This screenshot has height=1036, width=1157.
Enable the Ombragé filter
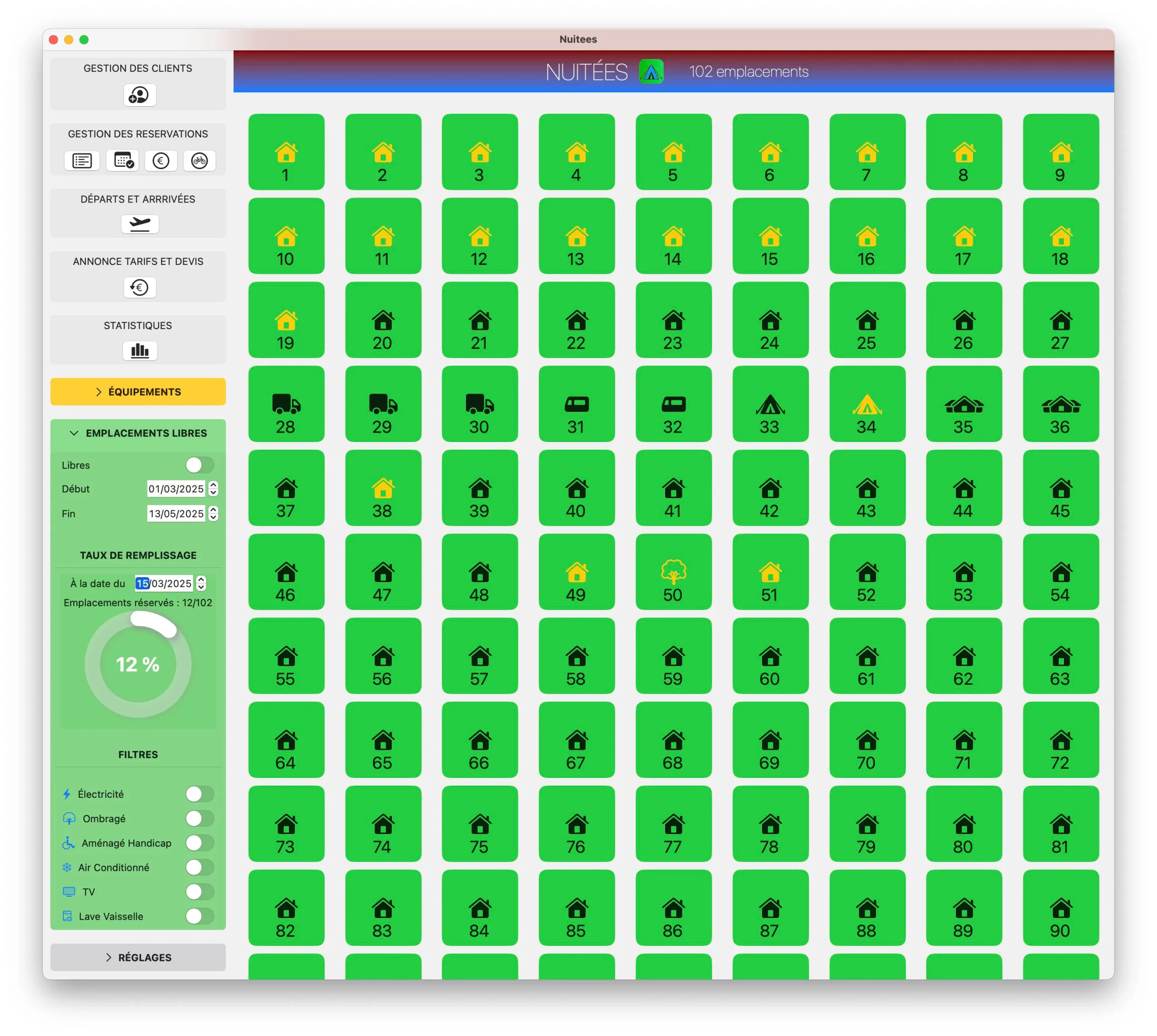coord(200,818)
